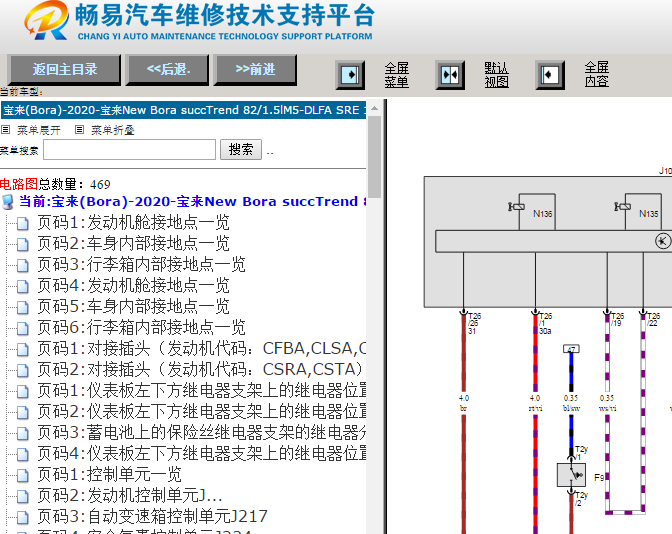
Task: Open 页码2:车身内部接地点一览 entry
Action: click(x=133, y=244)
